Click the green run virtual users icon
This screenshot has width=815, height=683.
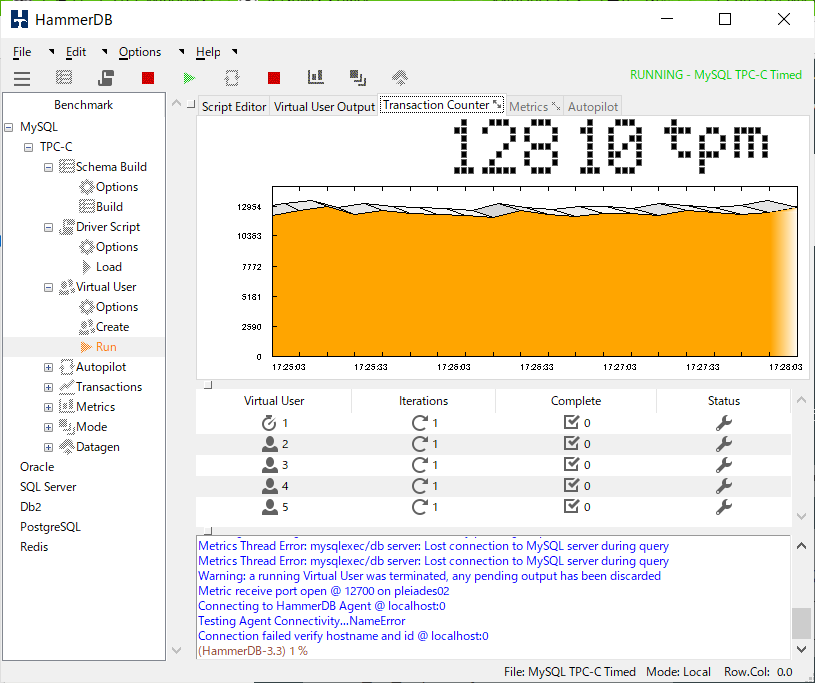tap(189, 78)
